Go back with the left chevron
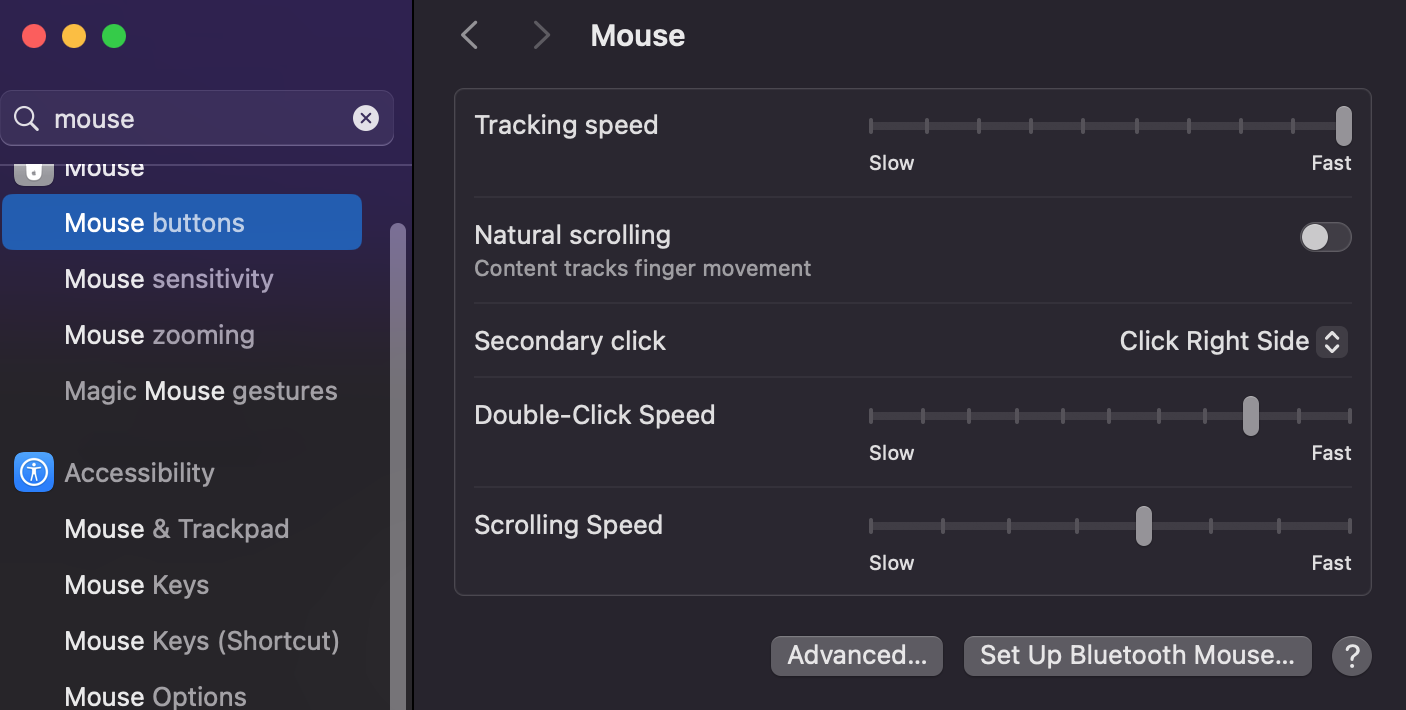This screenshot has width=1406, height=710. point(469,36)
